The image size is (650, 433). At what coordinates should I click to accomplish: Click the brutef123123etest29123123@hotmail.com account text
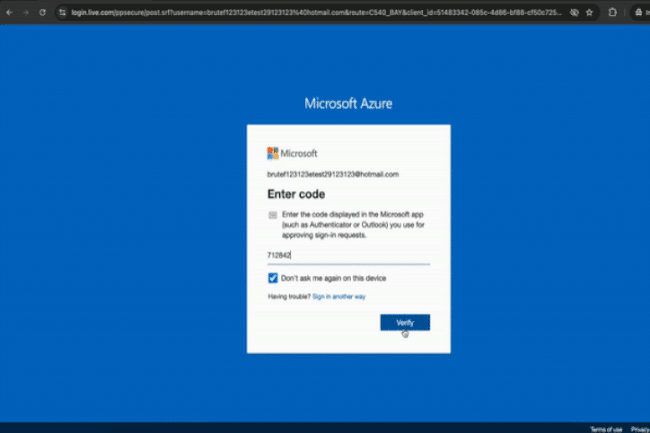[333, 174]
